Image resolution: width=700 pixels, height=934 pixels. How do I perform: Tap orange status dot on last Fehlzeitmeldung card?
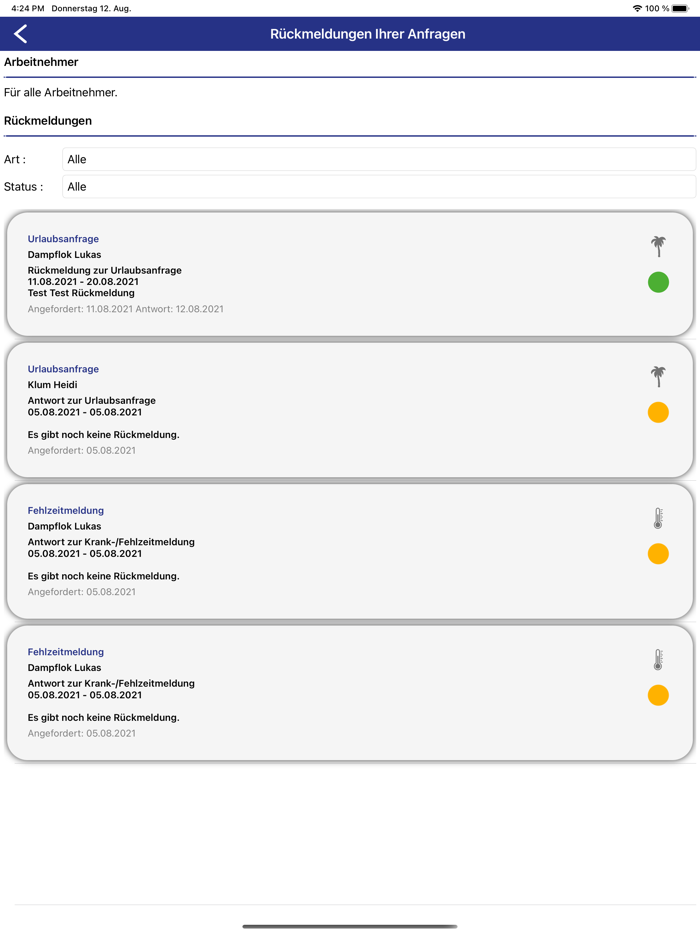click(658, 695)
